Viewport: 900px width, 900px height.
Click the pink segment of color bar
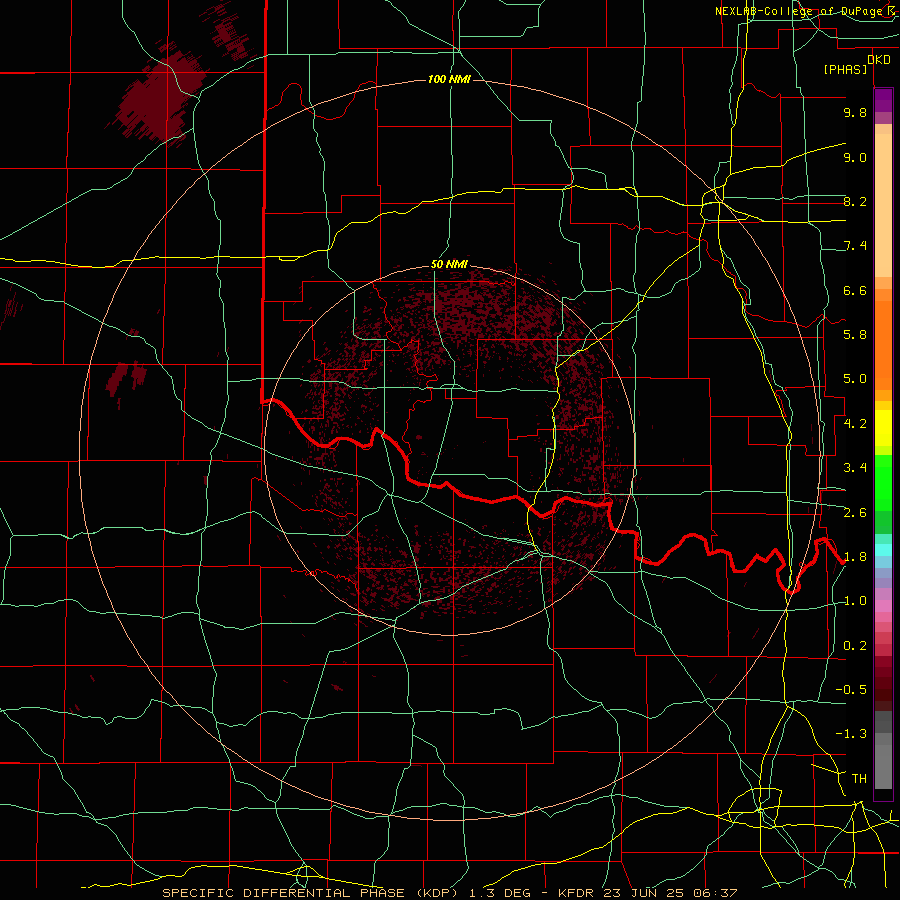point(883,606)
